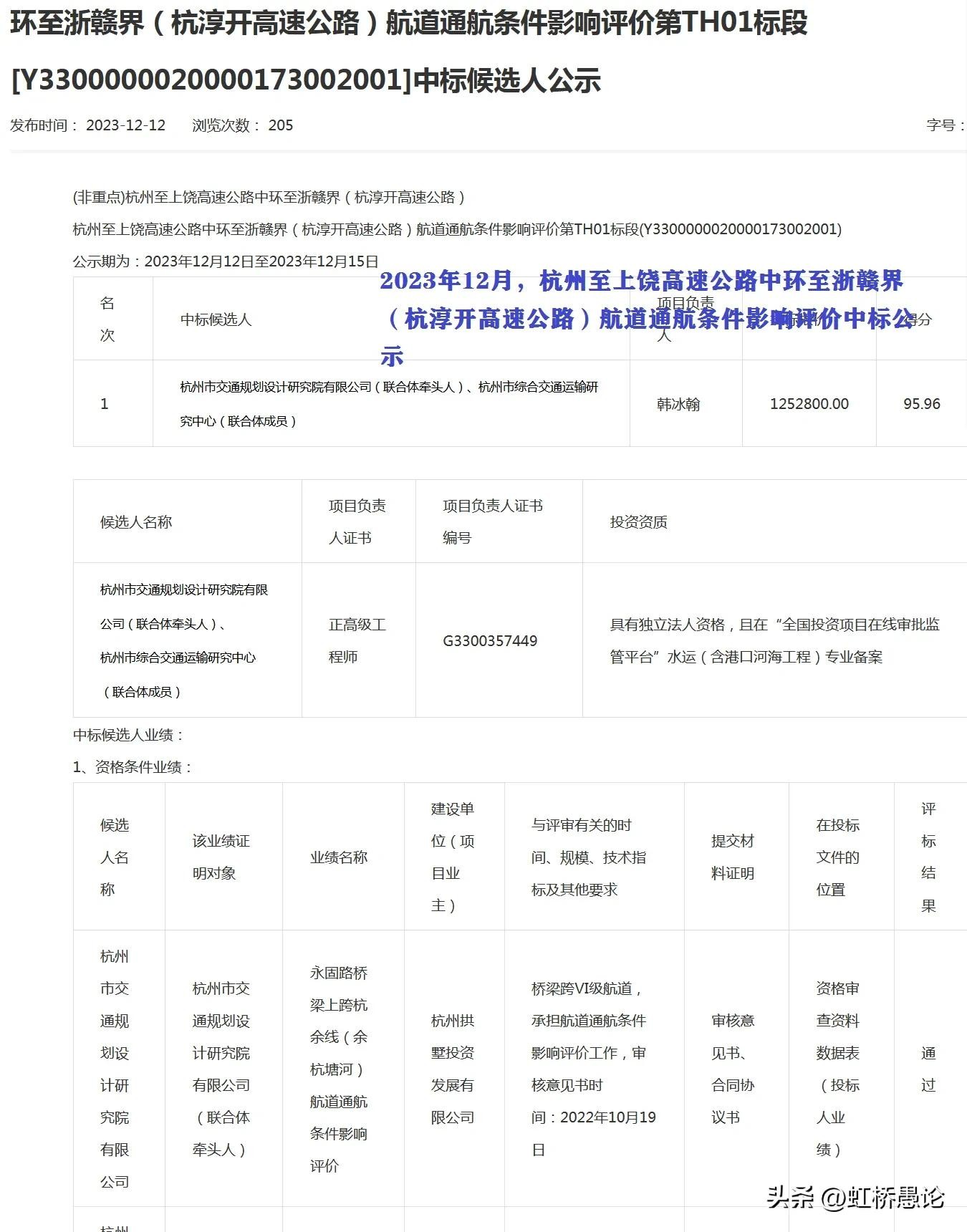Screen dimensions: 967x1232
Task: Click the requirement cell mentioning 2022年10月19日
Action: click(x=594, y=1069)
